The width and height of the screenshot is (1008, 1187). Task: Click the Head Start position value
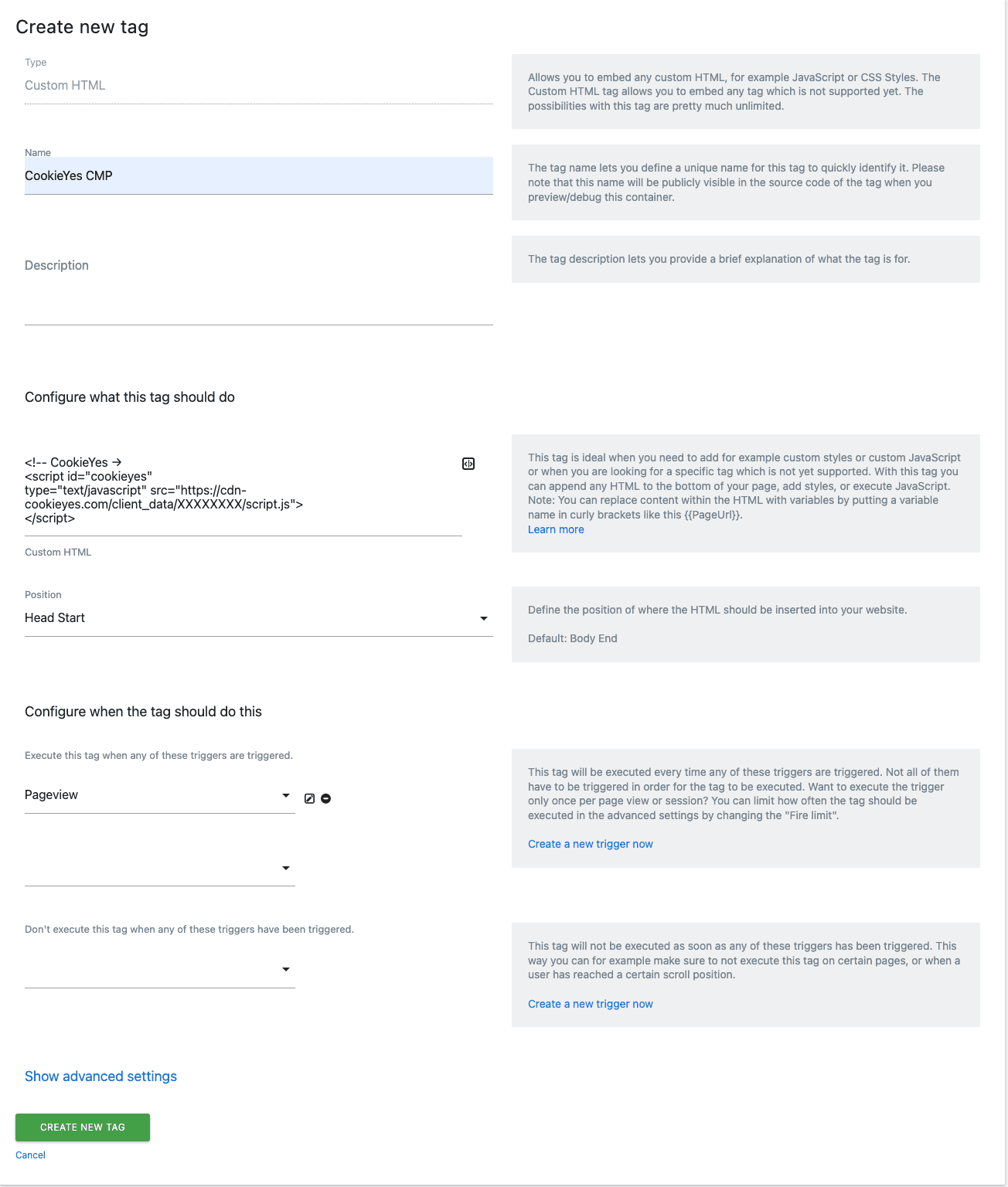[55, 618]
